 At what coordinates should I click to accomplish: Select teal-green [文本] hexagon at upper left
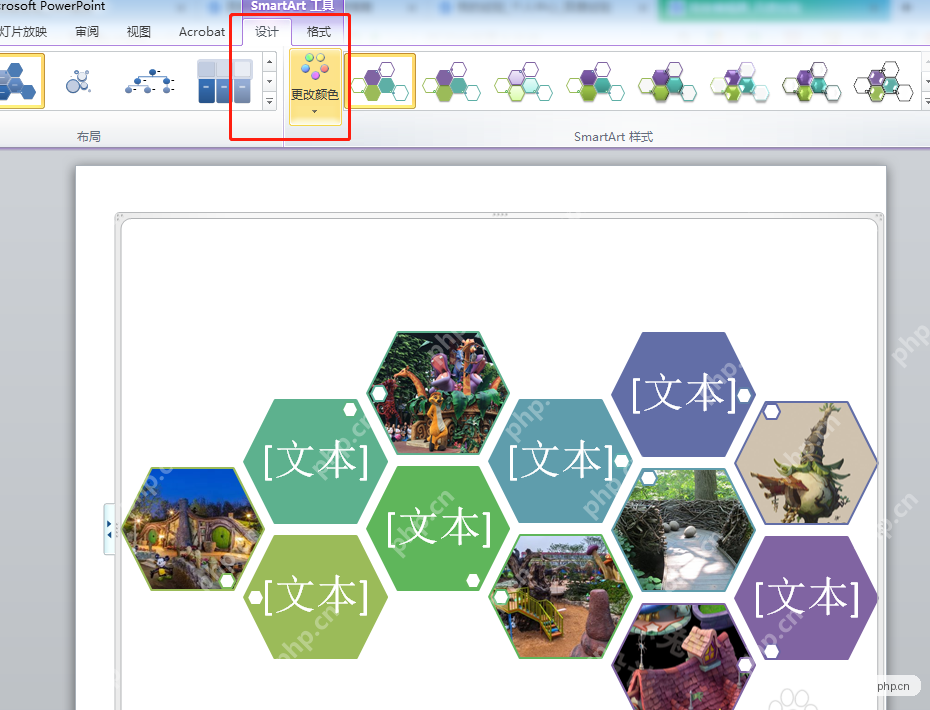click(x=316, y=461)
